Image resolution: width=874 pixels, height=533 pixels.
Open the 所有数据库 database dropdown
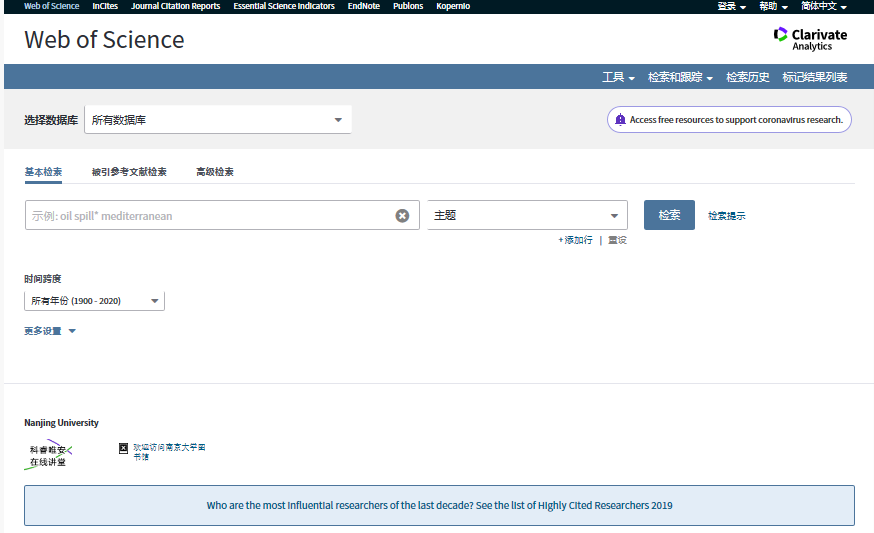point(217,120)
